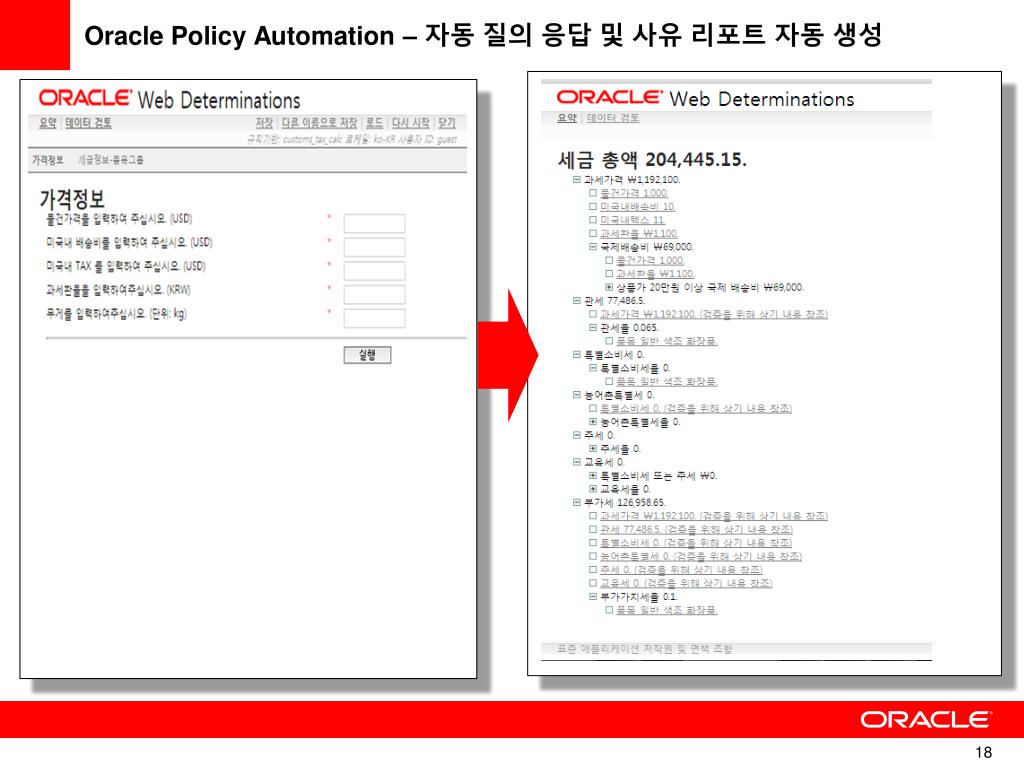
Task: Collapse the 부가세 126,958.65 node
Action: coord(577,502)
